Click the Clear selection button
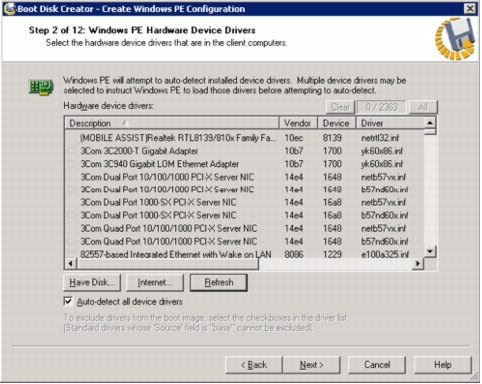The image size is (482, 384). coord(340,107)
